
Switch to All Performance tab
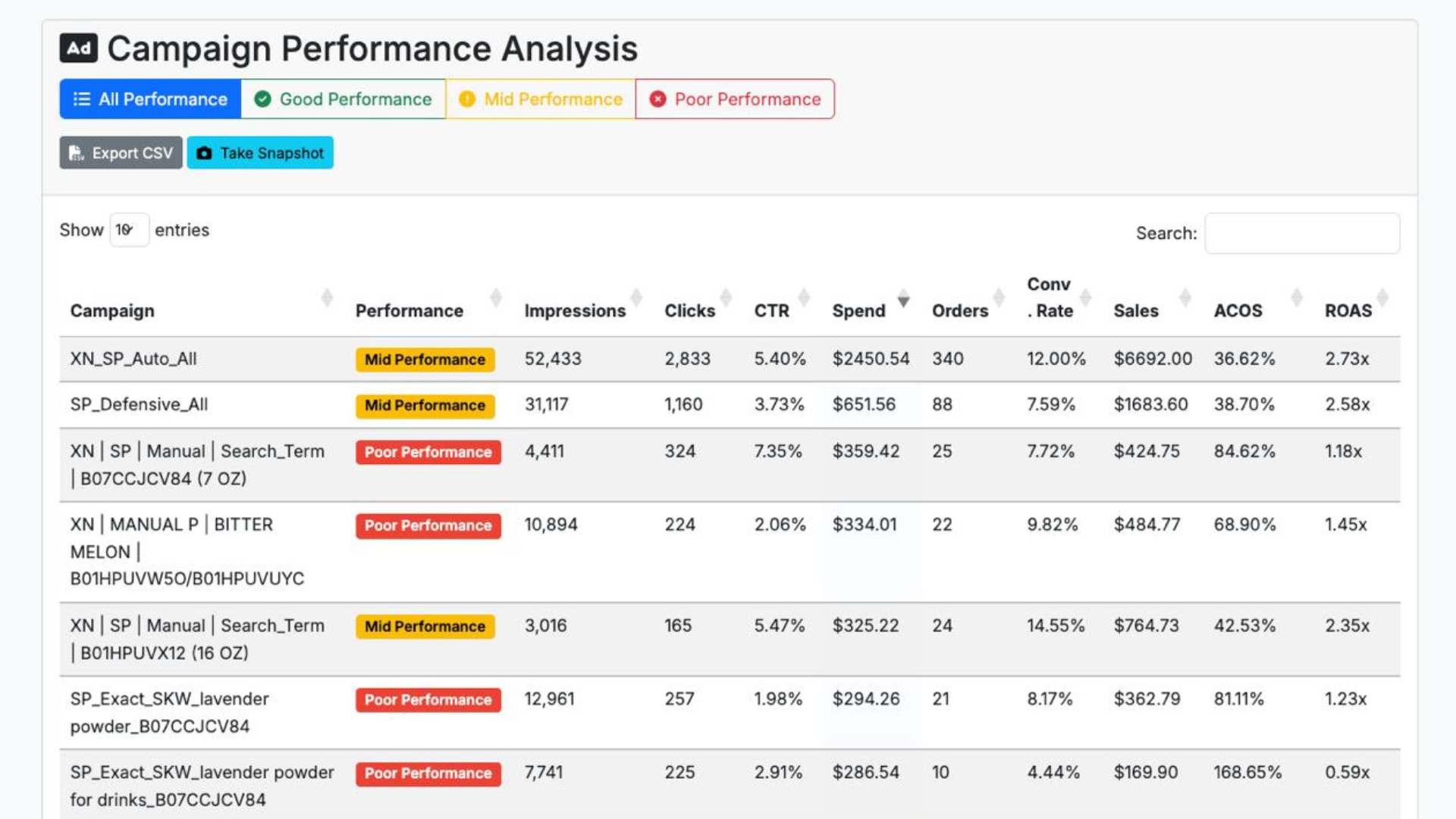click(x=150, y=99)
